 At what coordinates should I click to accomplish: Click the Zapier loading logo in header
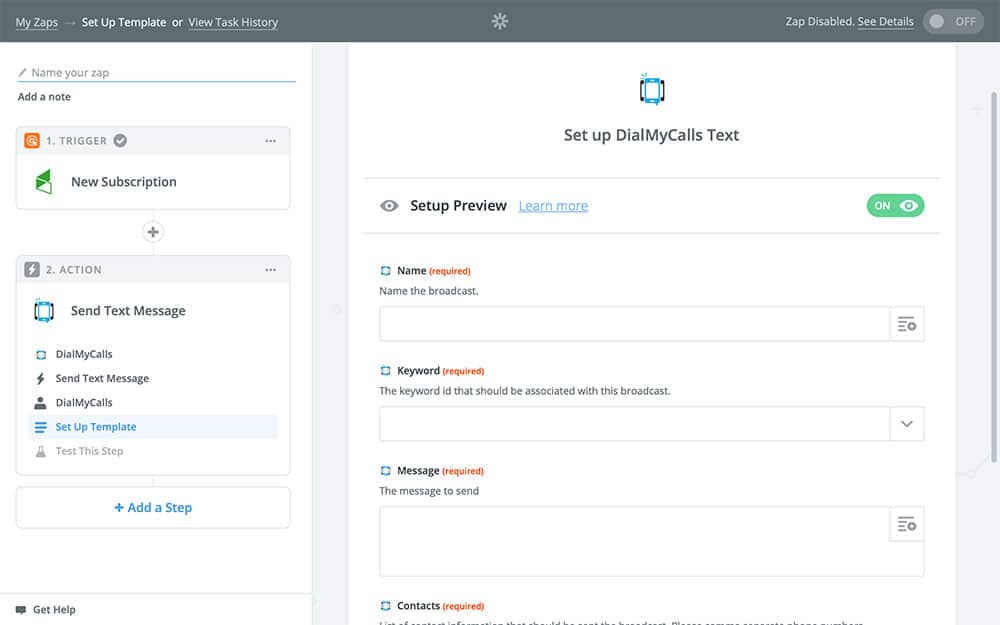(x=500, y=21)
